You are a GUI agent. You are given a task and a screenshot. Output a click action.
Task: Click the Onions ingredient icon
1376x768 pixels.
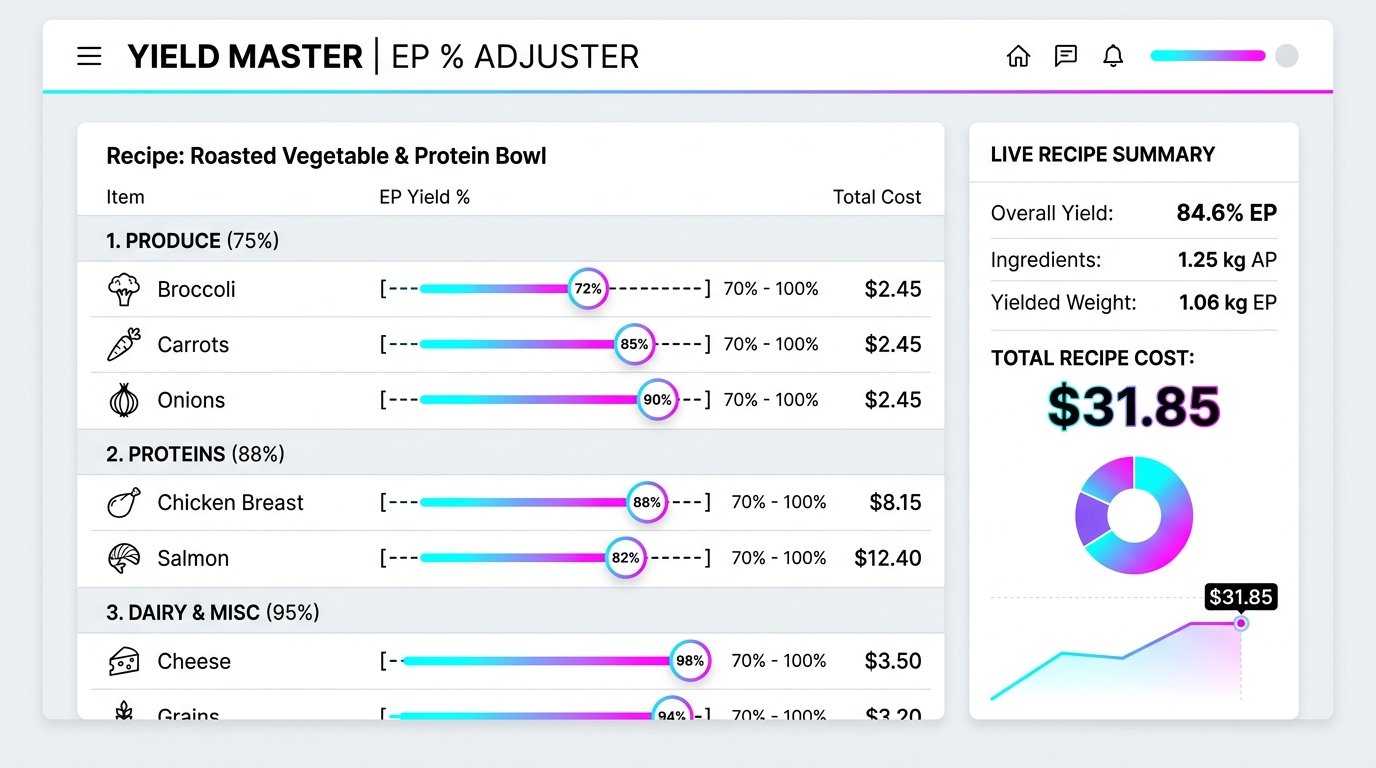pyautogui.click(x=124, y=400)
